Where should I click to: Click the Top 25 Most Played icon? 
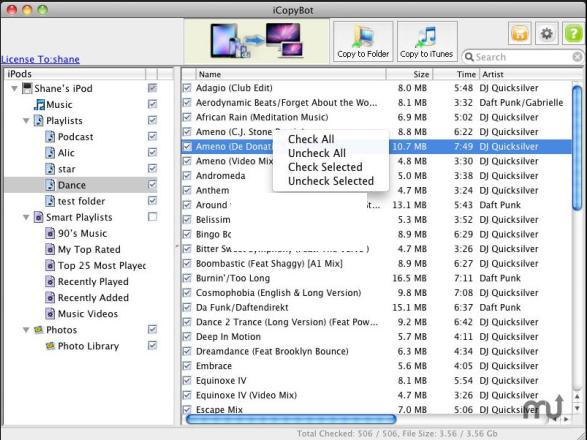point(50,265)
